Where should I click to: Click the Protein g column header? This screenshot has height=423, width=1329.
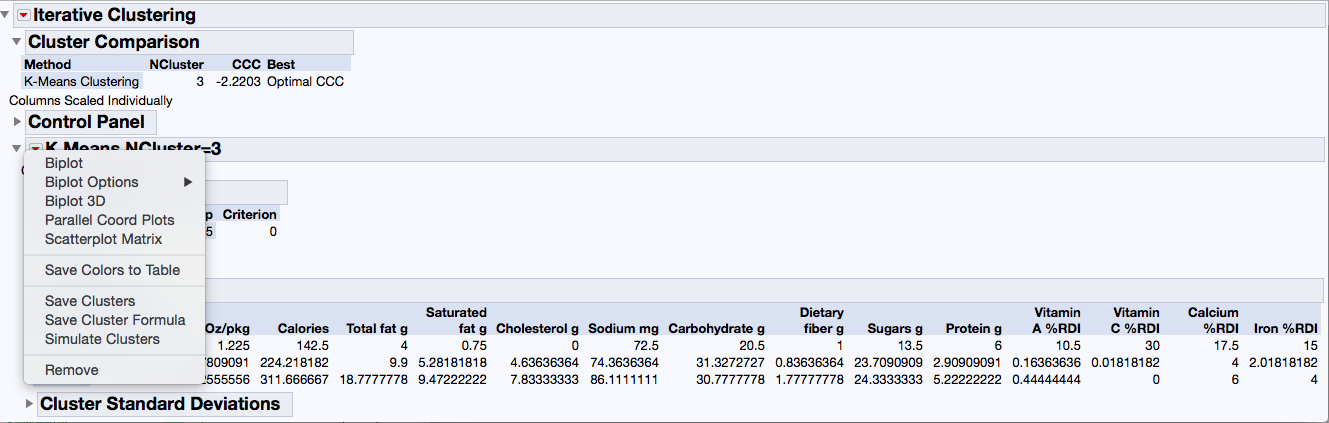(973, 328)
